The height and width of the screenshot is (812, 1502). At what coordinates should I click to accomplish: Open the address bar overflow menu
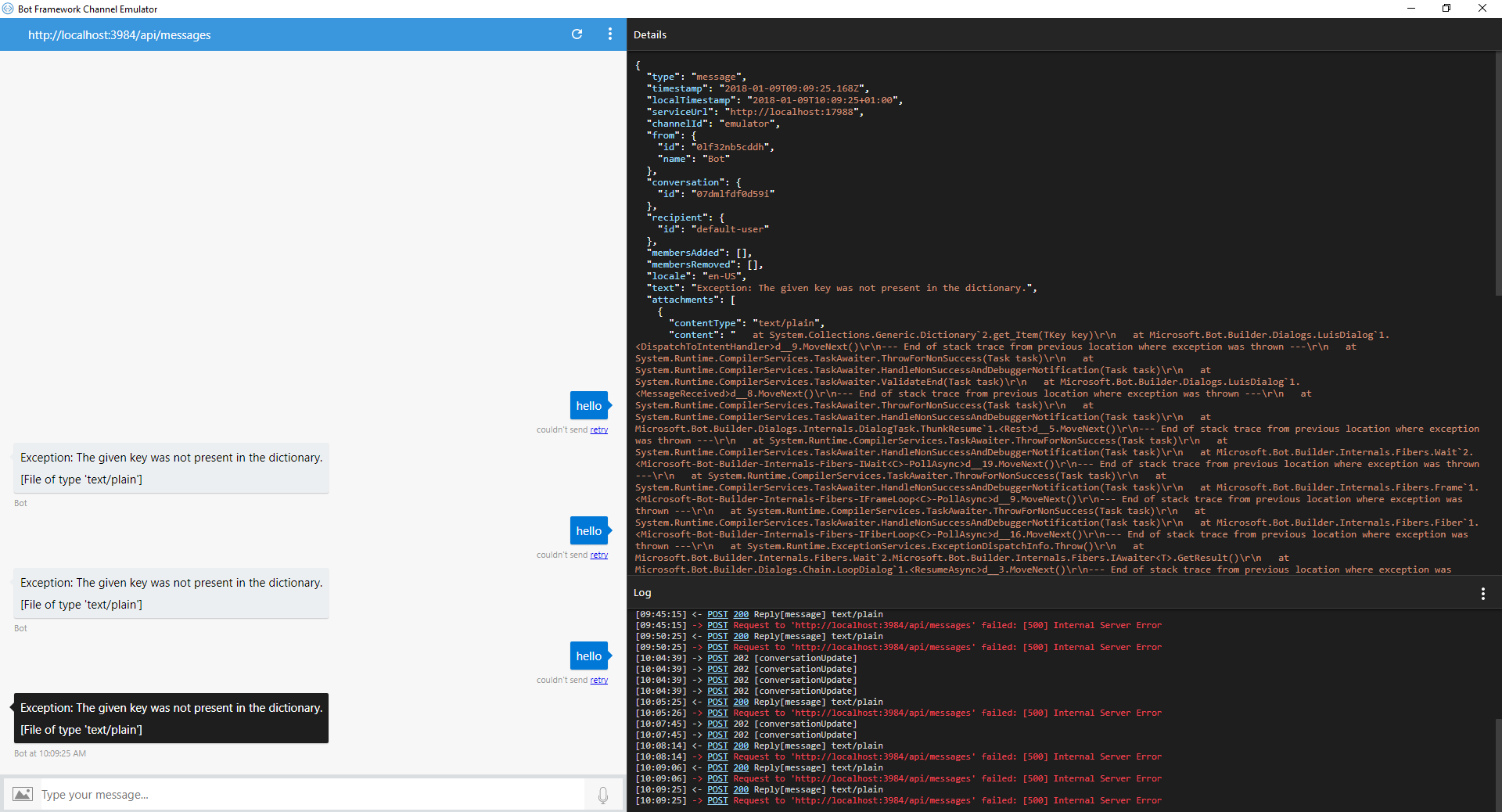click(x=610, y=34)
